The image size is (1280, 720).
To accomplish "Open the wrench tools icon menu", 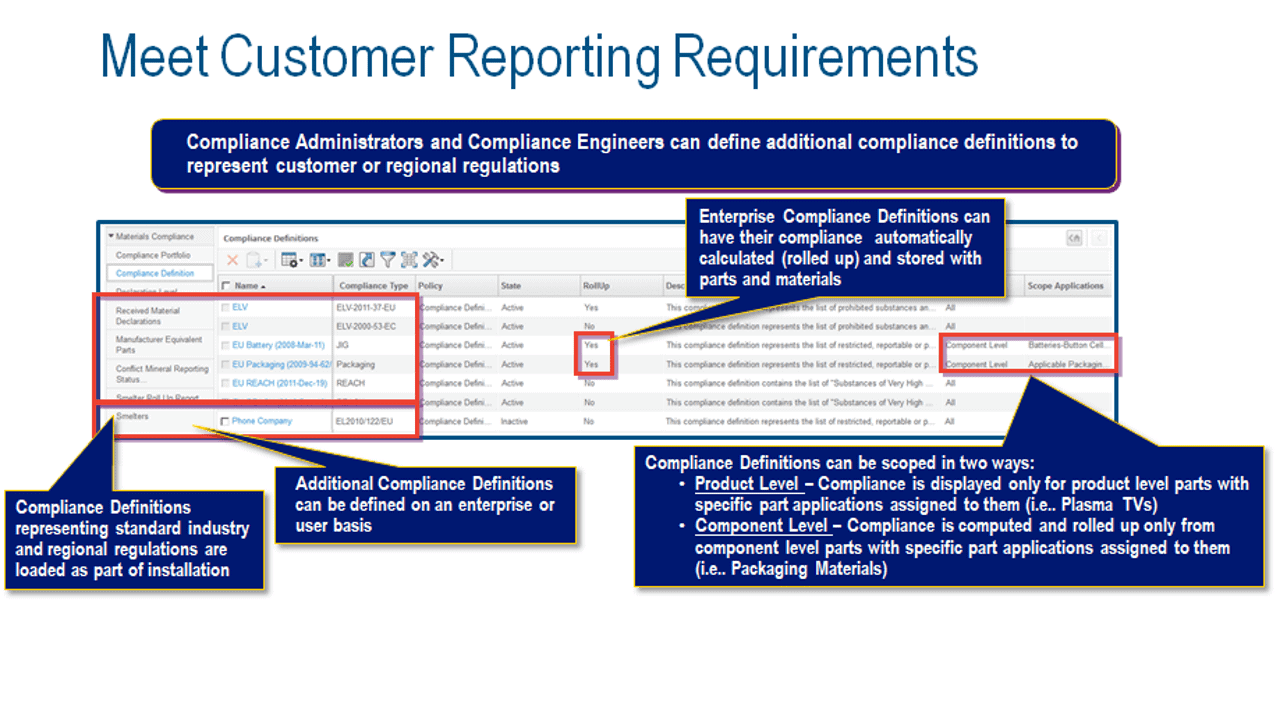I will click(x=432, y=260).
